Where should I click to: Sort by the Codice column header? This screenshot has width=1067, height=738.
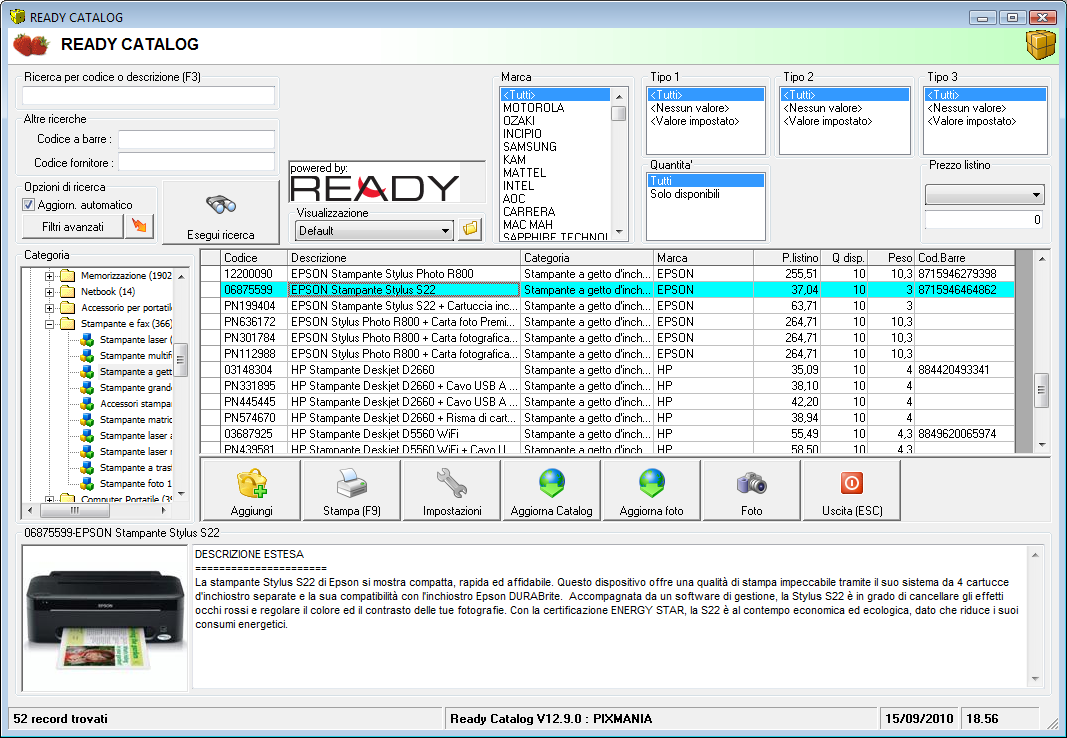point(254,258)
